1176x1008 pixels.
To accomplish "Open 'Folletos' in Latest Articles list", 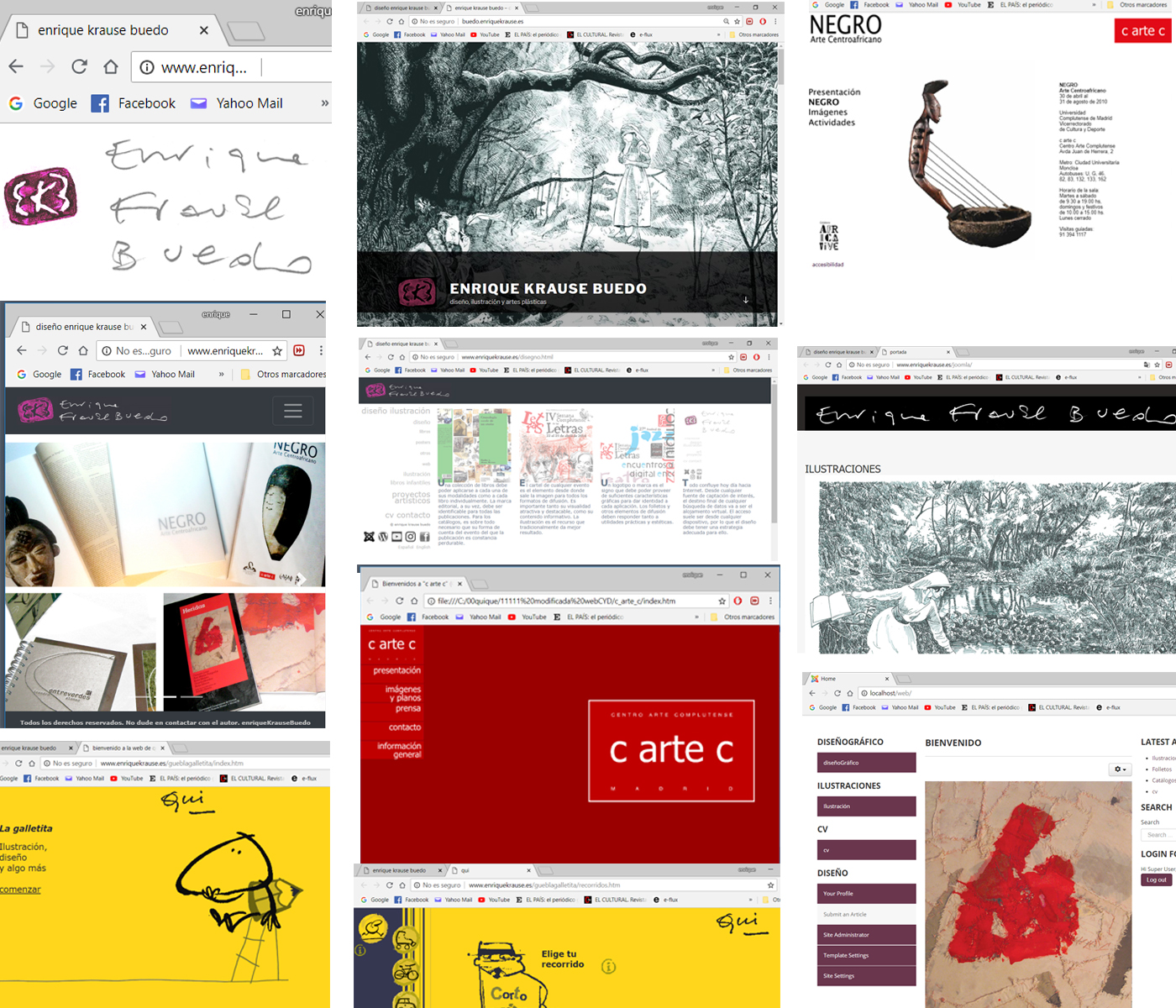I will click(x=1162, y=769).
